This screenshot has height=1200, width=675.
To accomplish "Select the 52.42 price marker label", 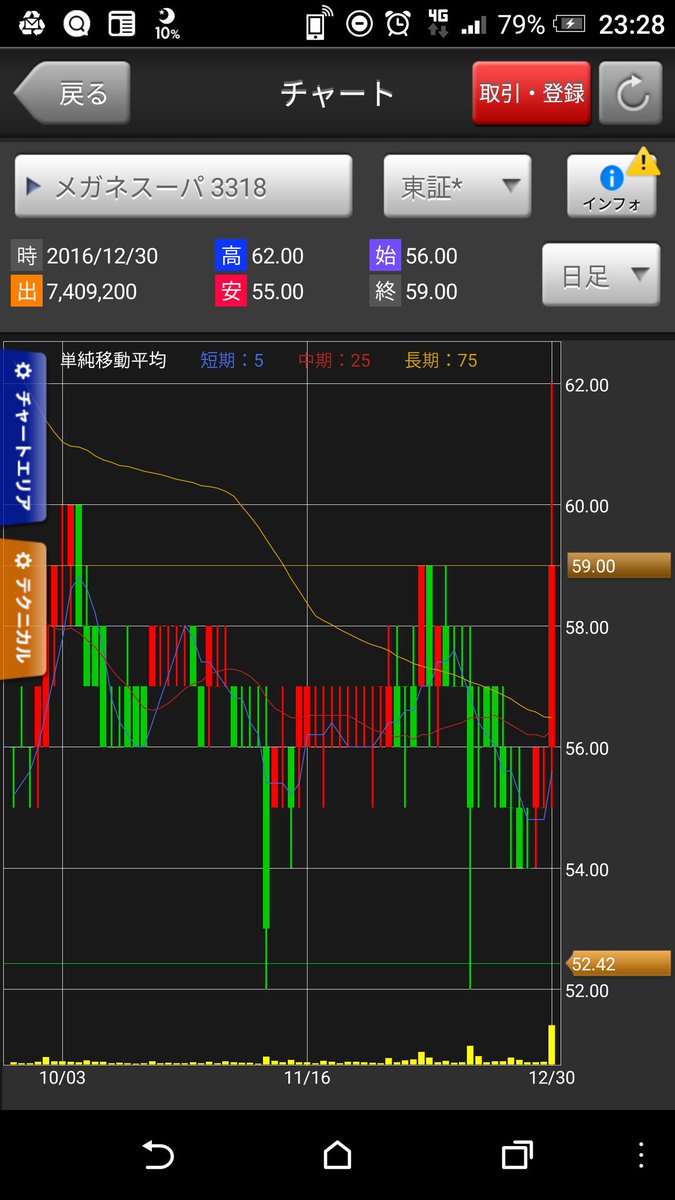I will coord(617,963).
